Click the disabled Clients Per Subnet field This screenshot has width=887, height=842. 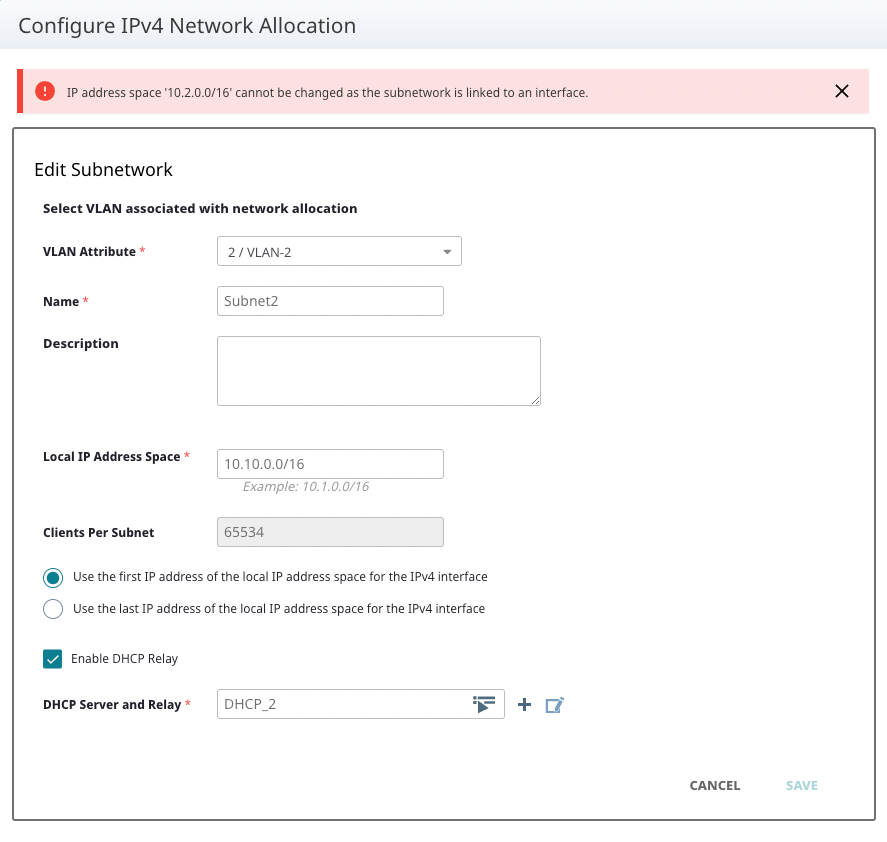tap(330, 532)
